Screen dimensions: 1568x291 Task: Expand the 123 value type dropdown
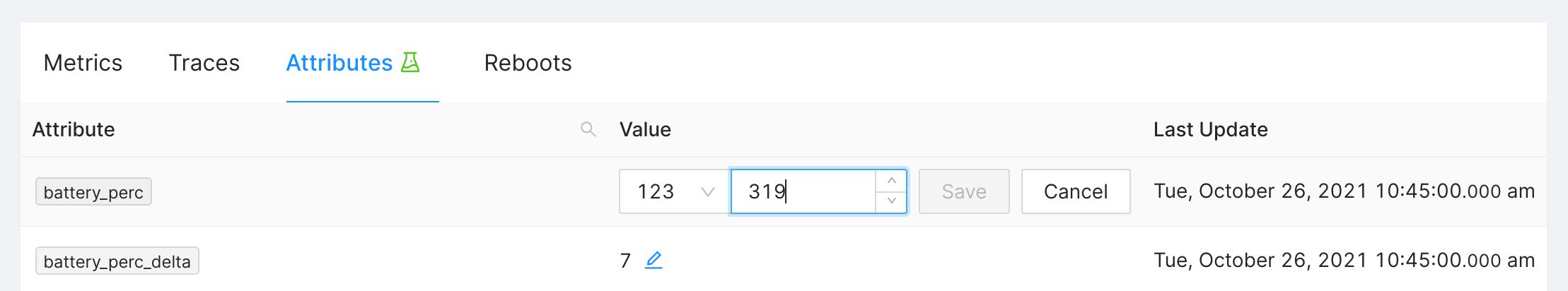(675, 191)
